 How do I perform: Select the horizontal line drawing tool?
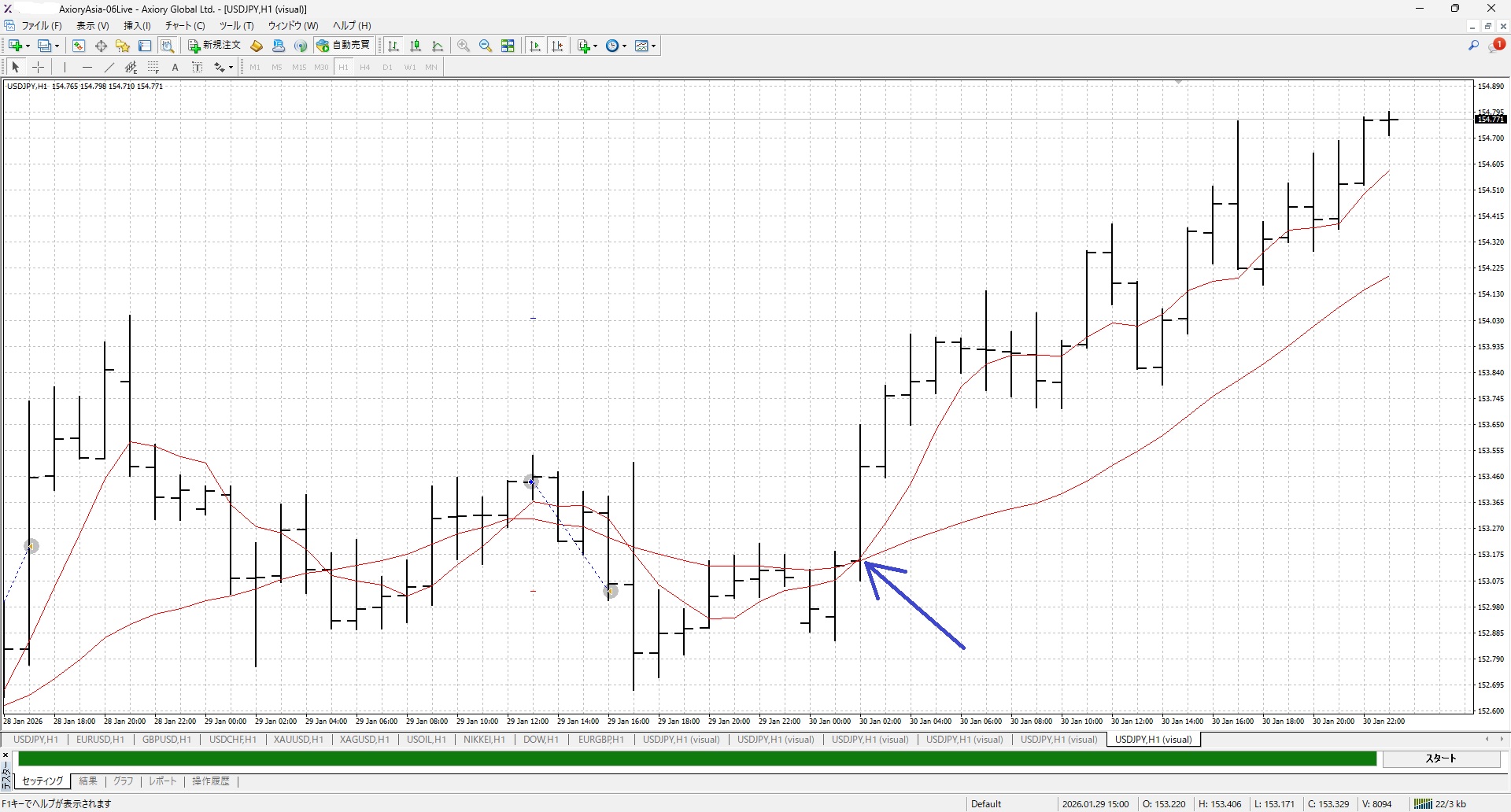(87, 68)
